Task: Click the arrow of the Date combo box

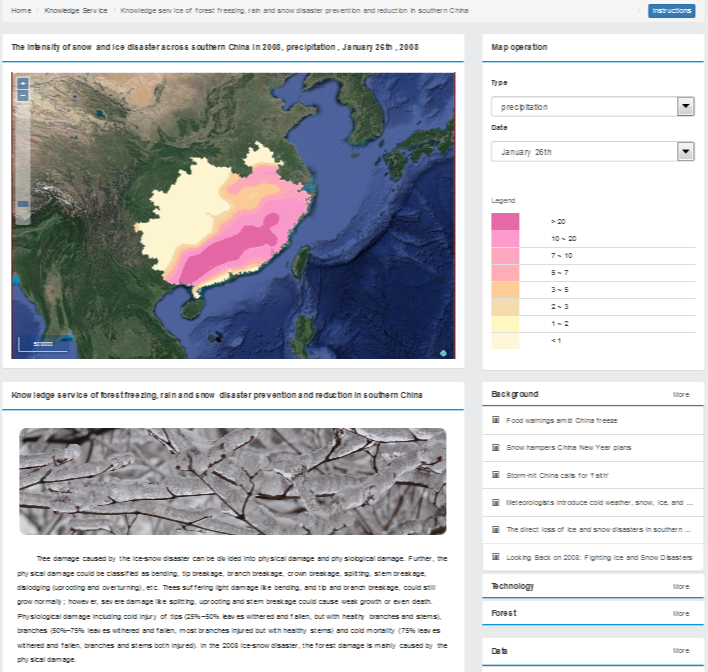Action: coord(685,152)
